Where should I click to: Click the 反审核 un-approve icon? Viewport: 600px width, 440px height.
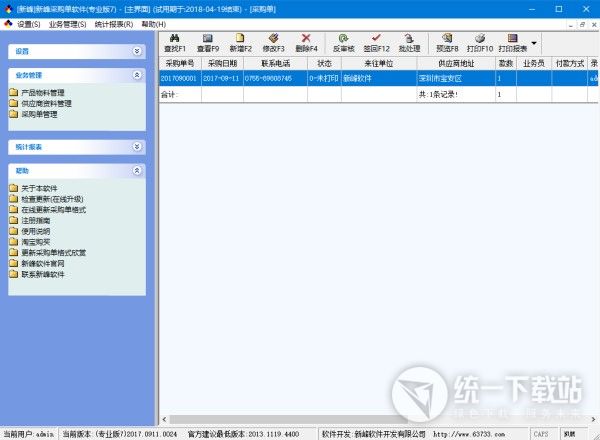(x=344, y=38)
